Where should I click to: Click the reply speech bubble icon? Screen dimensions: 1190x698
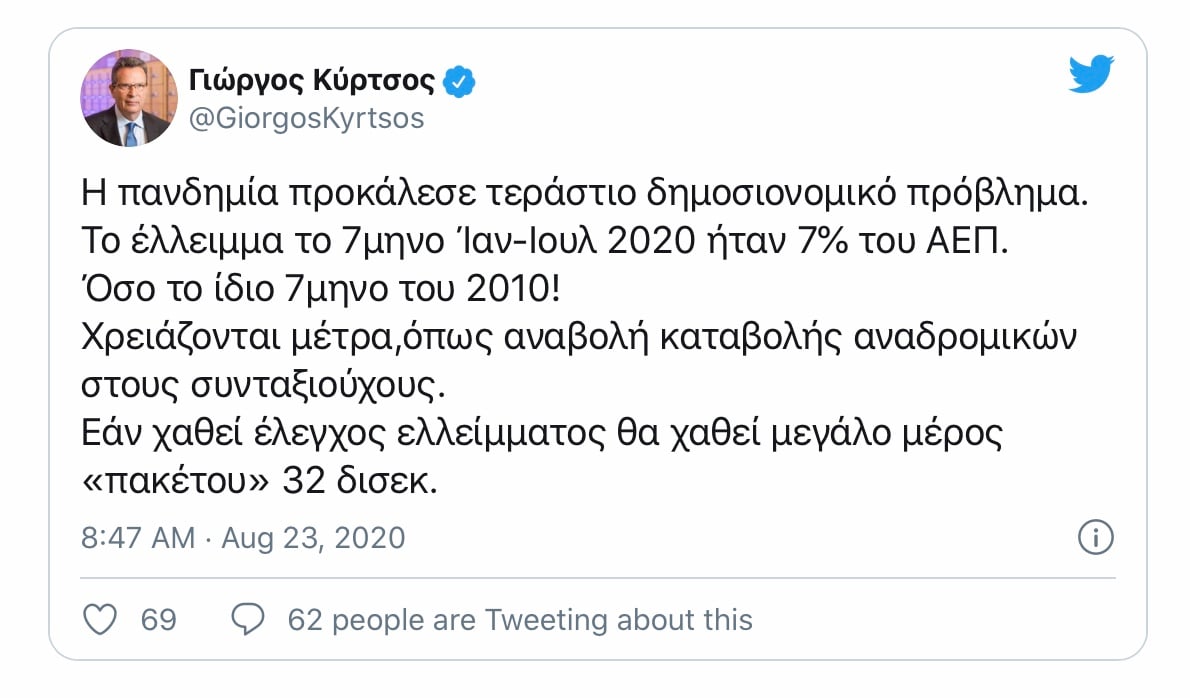pos(246,620)
